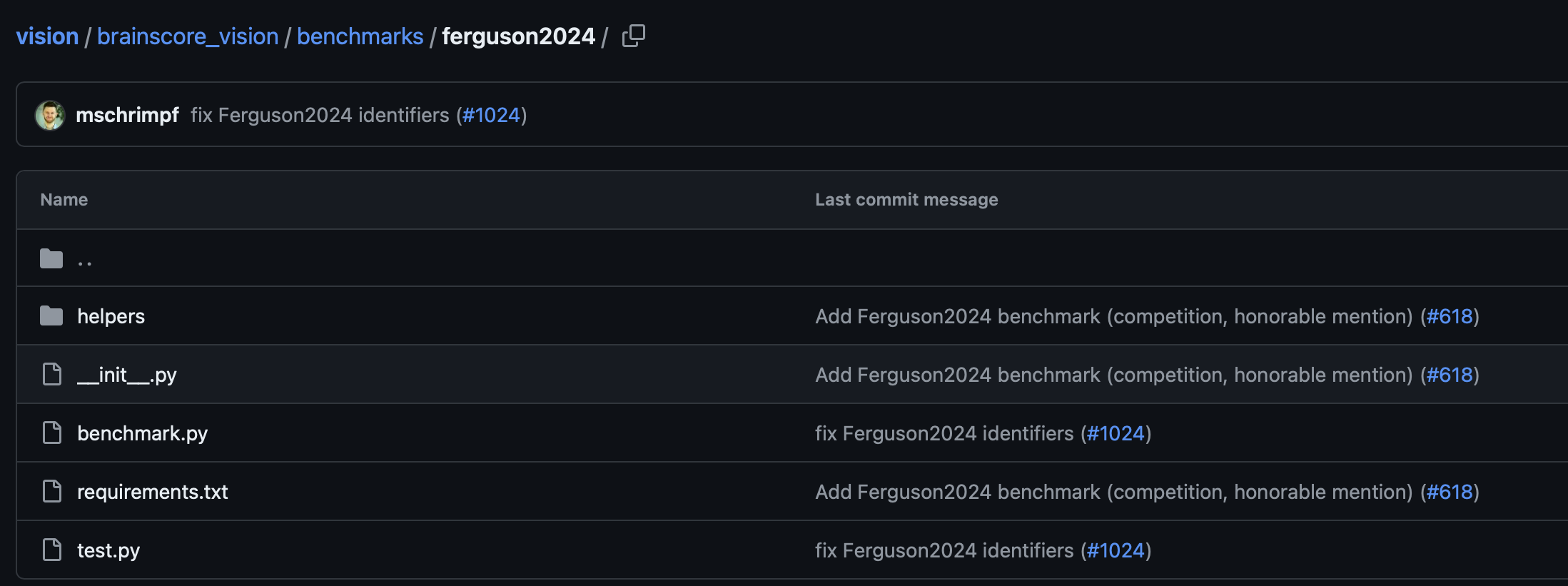Screen dimensions: 1568x586
Task: Click the parent directory folder icon
Action: 51,258
